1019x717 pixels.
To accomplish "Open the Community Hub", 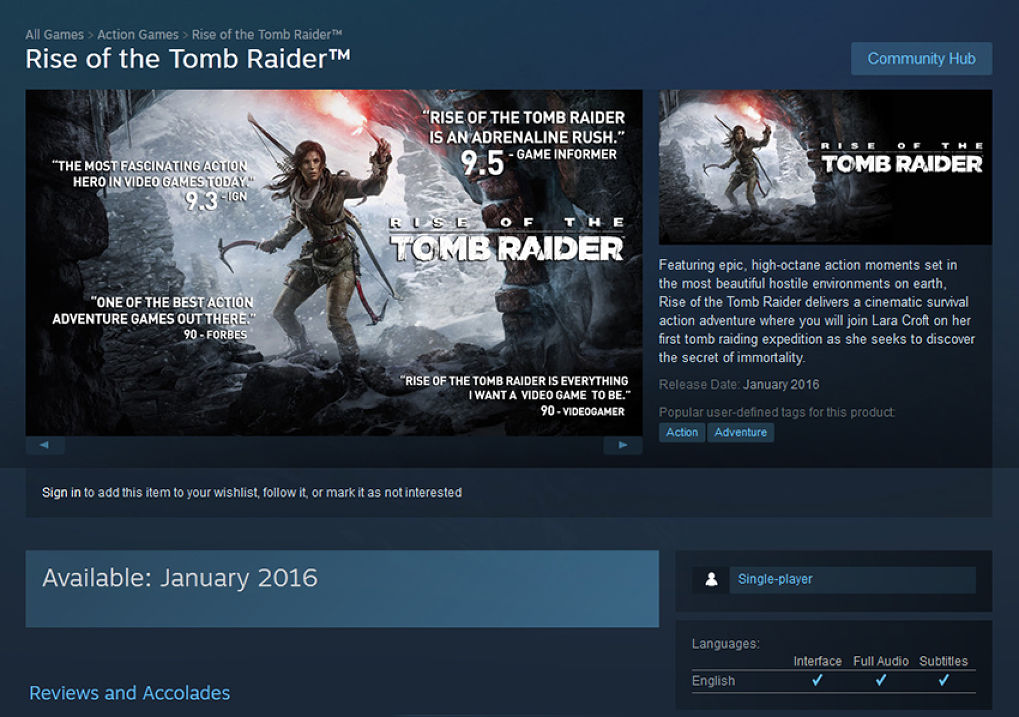I will point(922,59).
